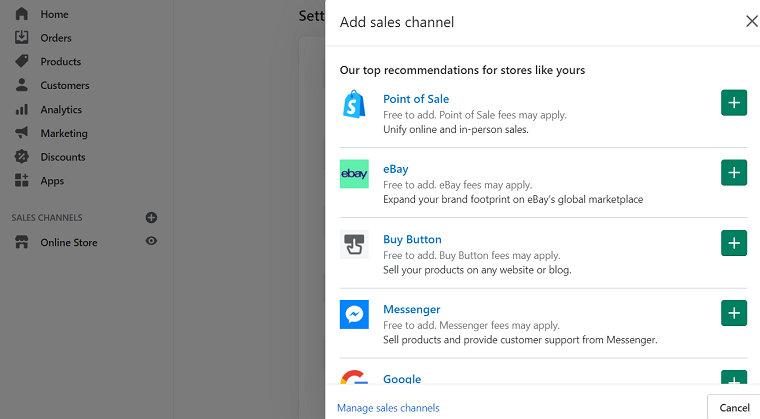Open the eBay channel link
This screenshot has width=760, height=419.
(396, 169)
